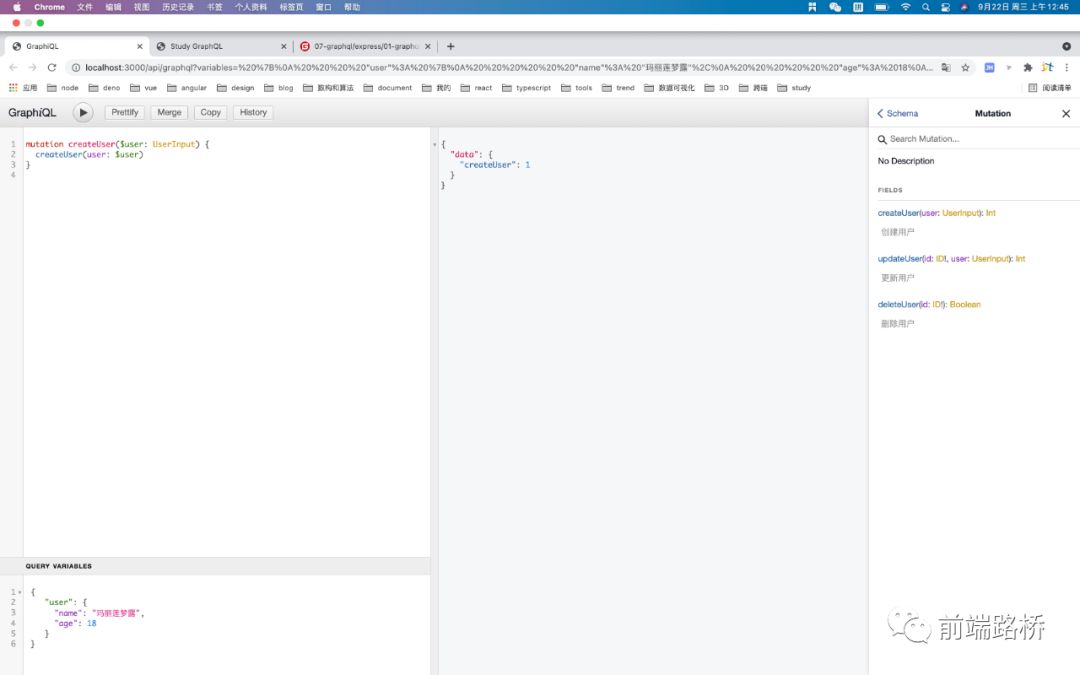Open the deleteUser field documentation
Viewport: 1080px width, 675px height.
[899, 304]
